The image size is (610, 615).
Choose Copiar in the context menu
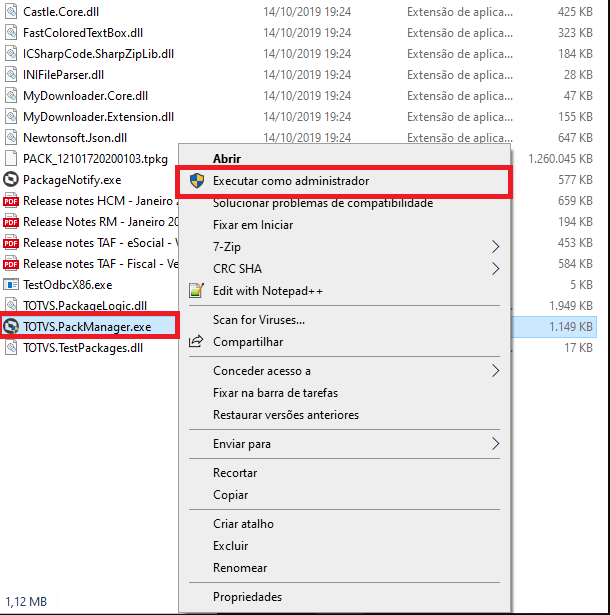tap(230, 495)
